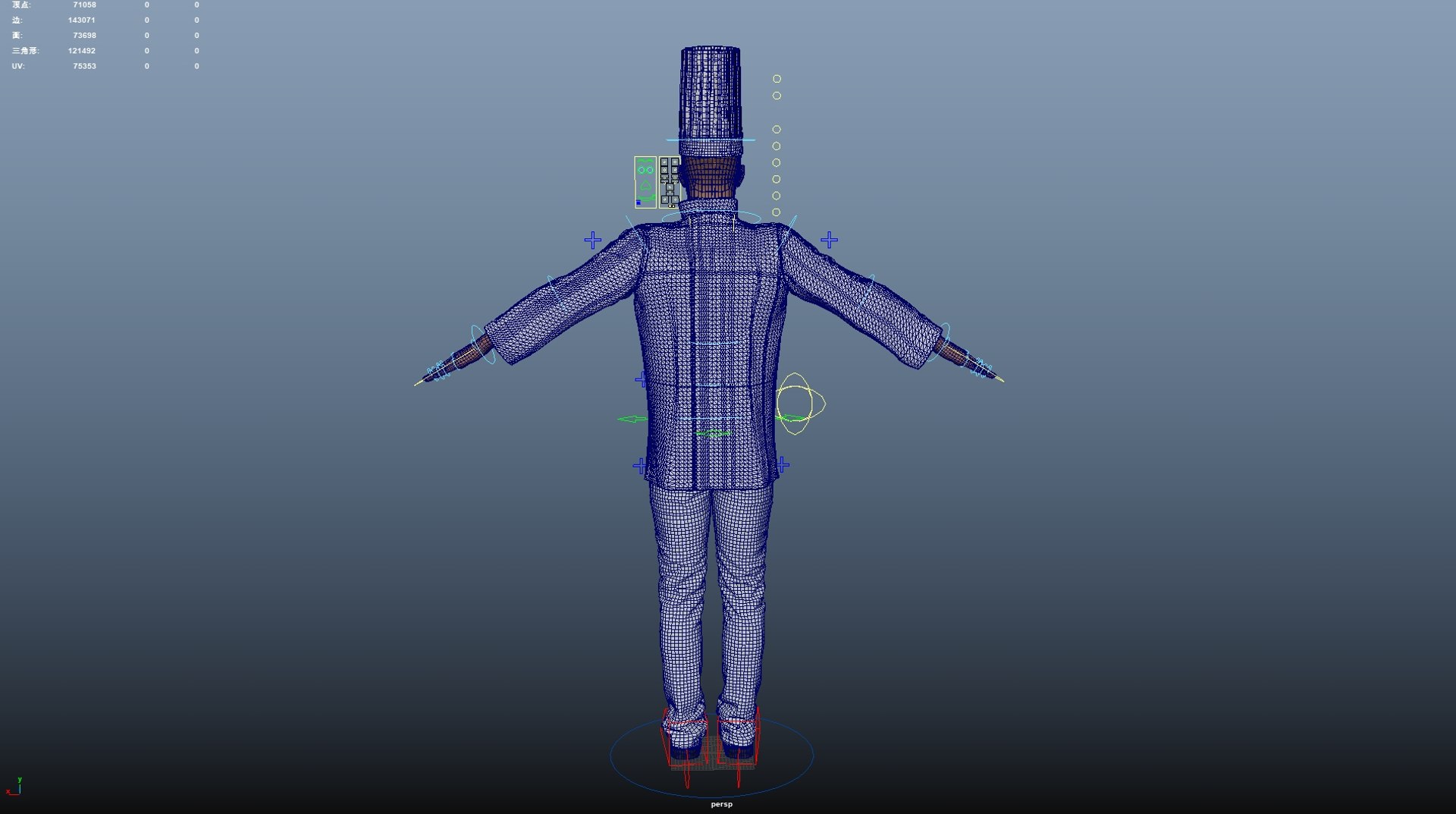Select blue plus control at screen-right jacket hem
Image resolution: width=1456 pixels, height=814 pixels.
(783, 464)
